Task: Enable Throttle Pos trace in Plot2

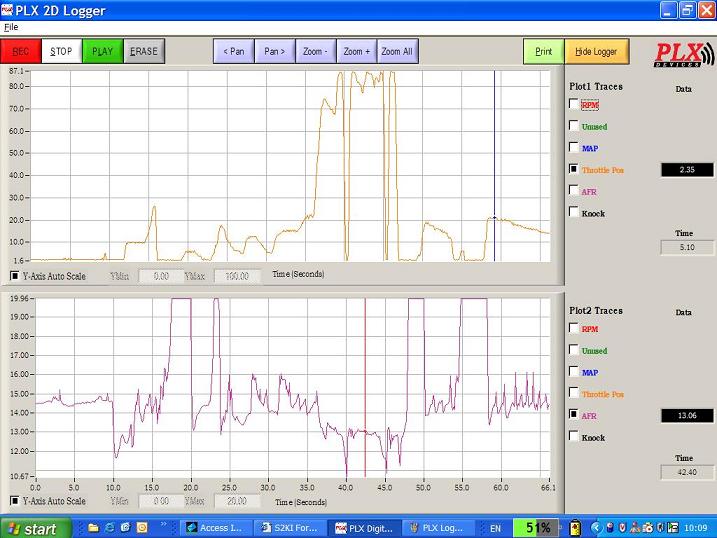Action: click(573, 392)
